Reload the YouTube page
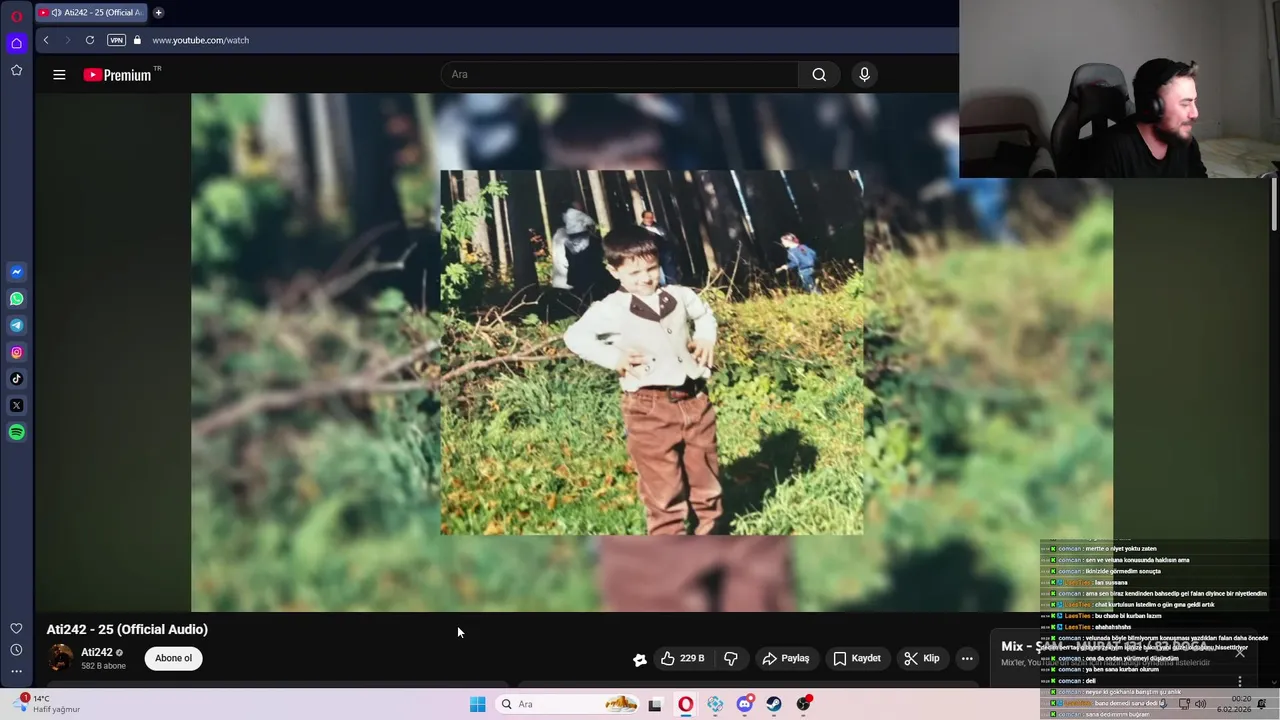Viewport: 1280px width, 720px height. tap(90, 40)
